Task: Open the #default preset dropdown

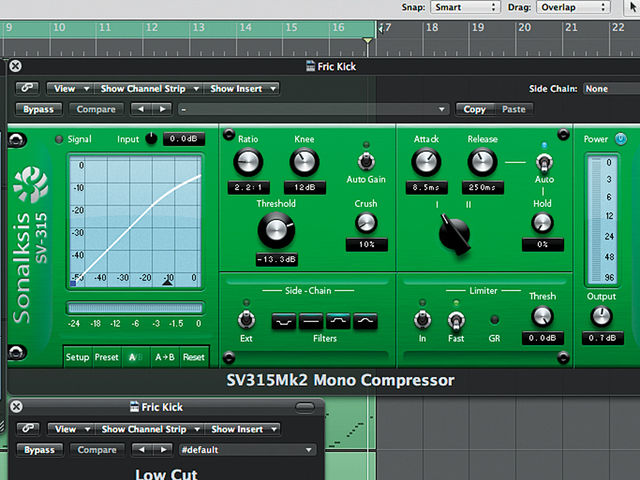Action: point(247,450)
